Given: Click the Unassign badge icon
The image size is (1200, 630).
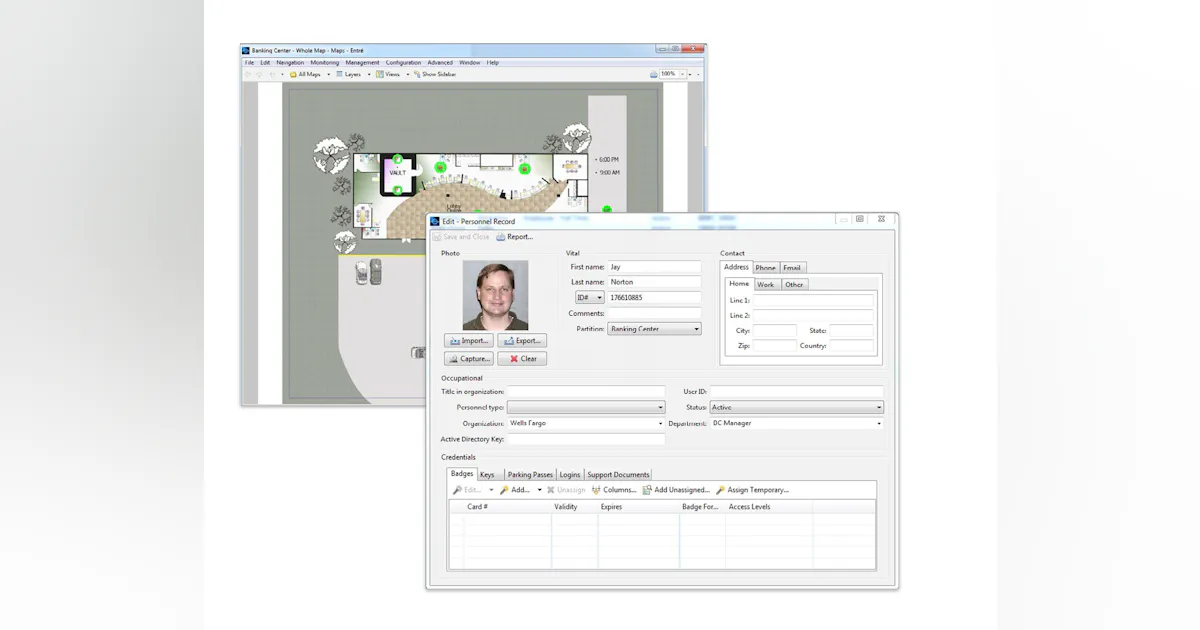Looking at the screenshot, I should click(551, 490).
